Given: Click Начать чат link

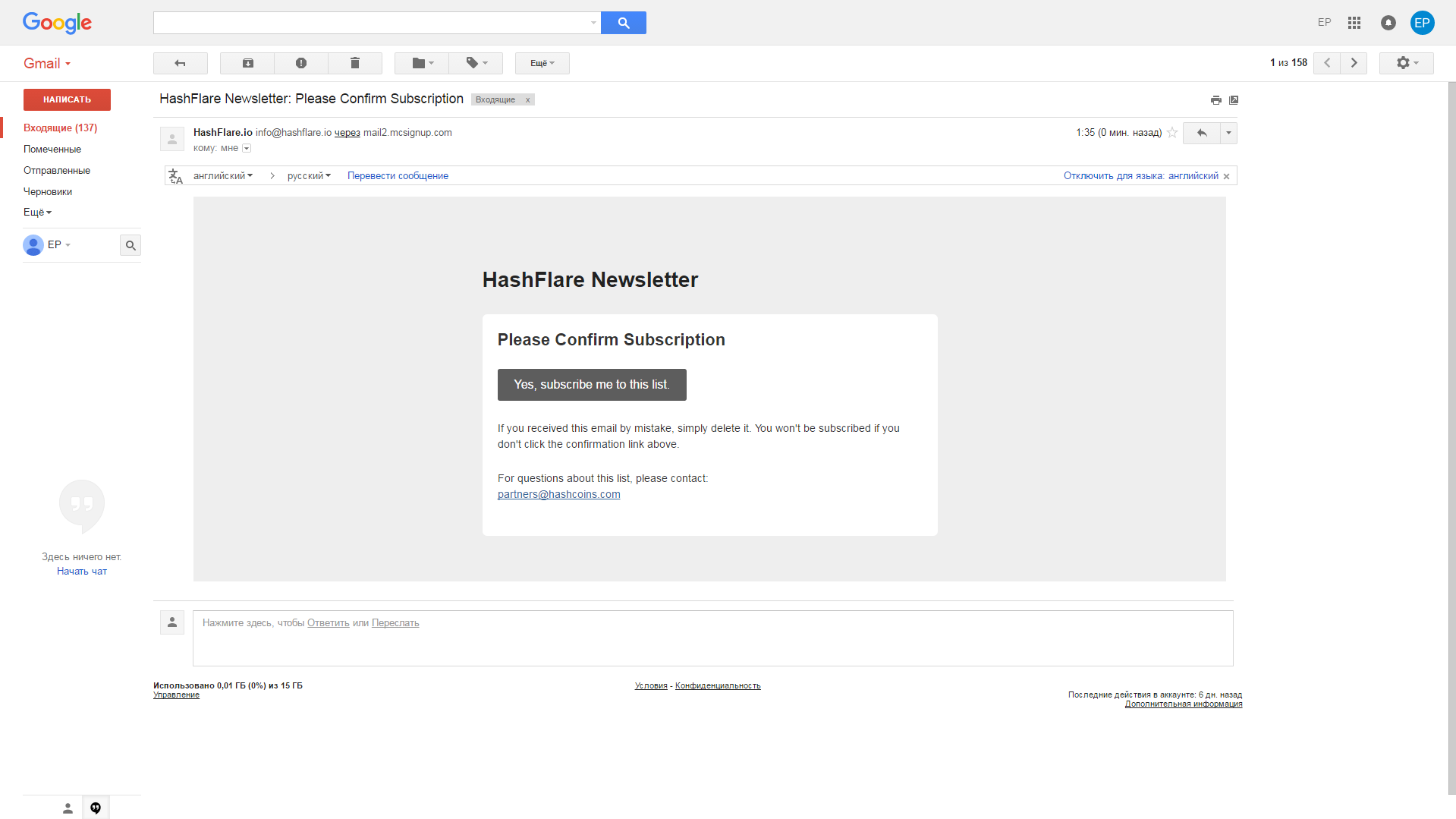Looking at the screenshot, I should [82, 572].
